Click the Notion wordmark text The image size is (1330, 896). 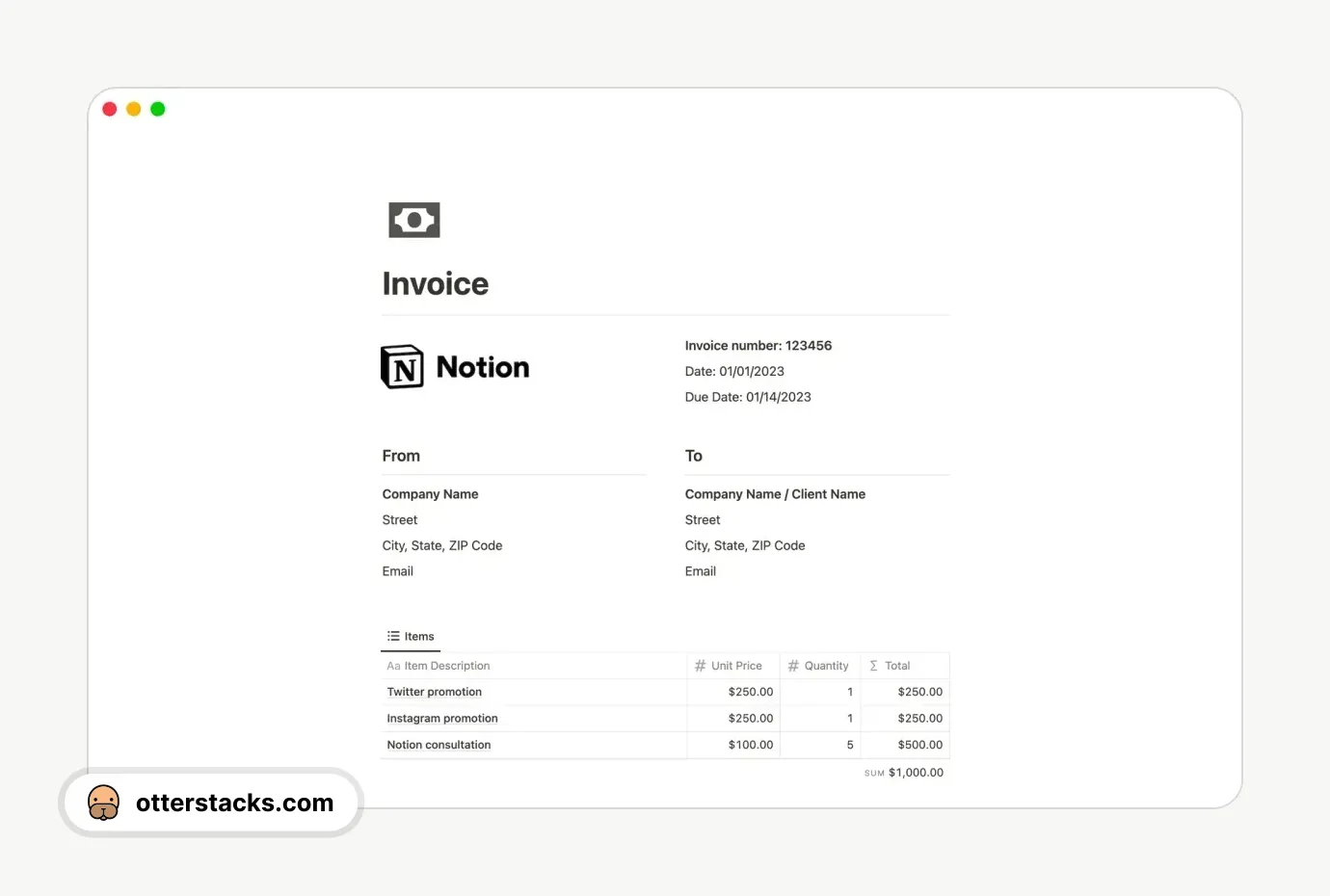pyautogui.click(x=483, y=367)
